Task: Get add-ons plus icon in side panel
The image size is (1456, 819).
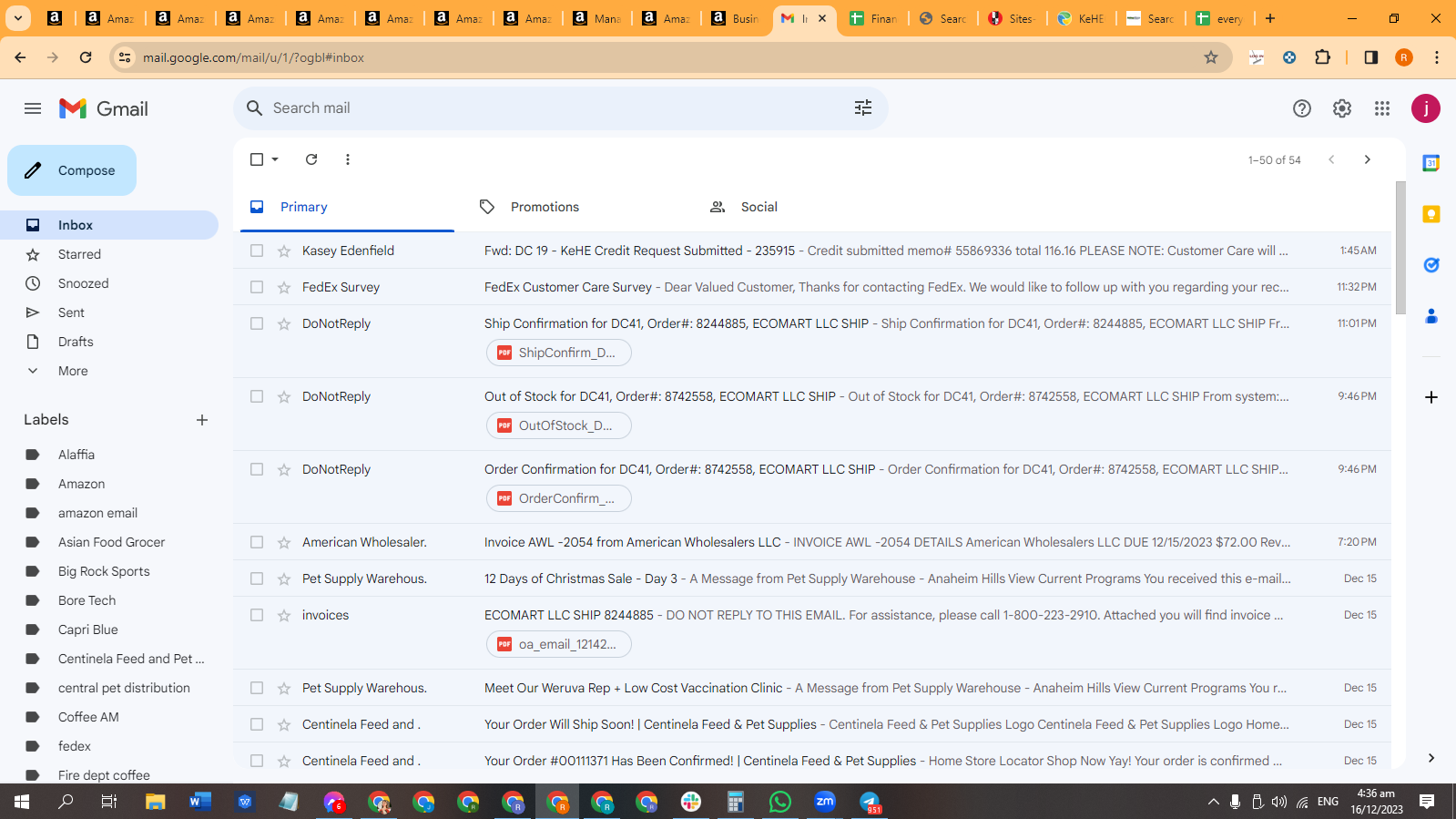Action: pos(1431,397)
